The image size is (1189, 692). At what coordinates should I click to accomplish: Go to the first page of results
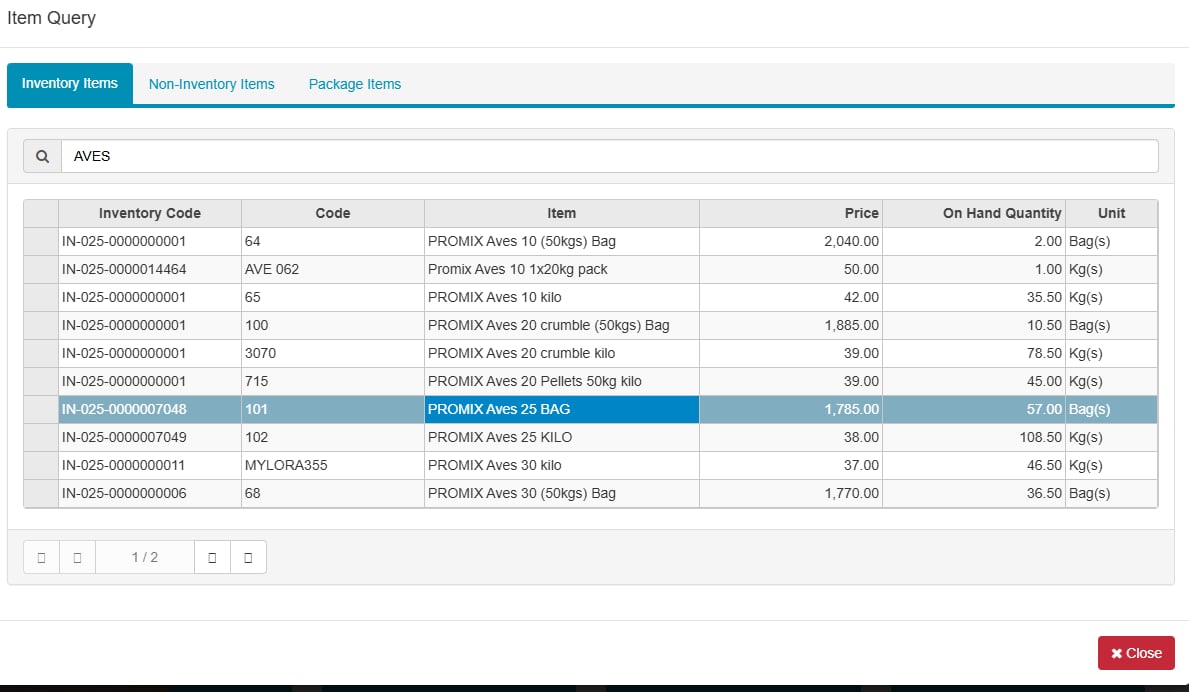[x=41, y=557]
